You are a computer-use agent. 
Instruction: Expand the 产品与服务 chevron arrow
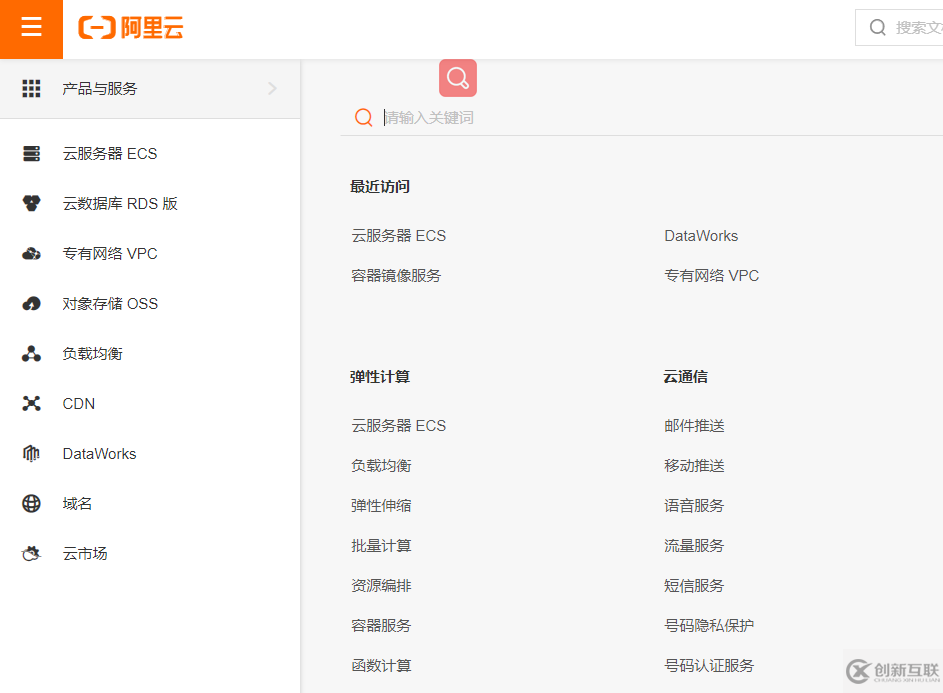click(x=272, y=88)
